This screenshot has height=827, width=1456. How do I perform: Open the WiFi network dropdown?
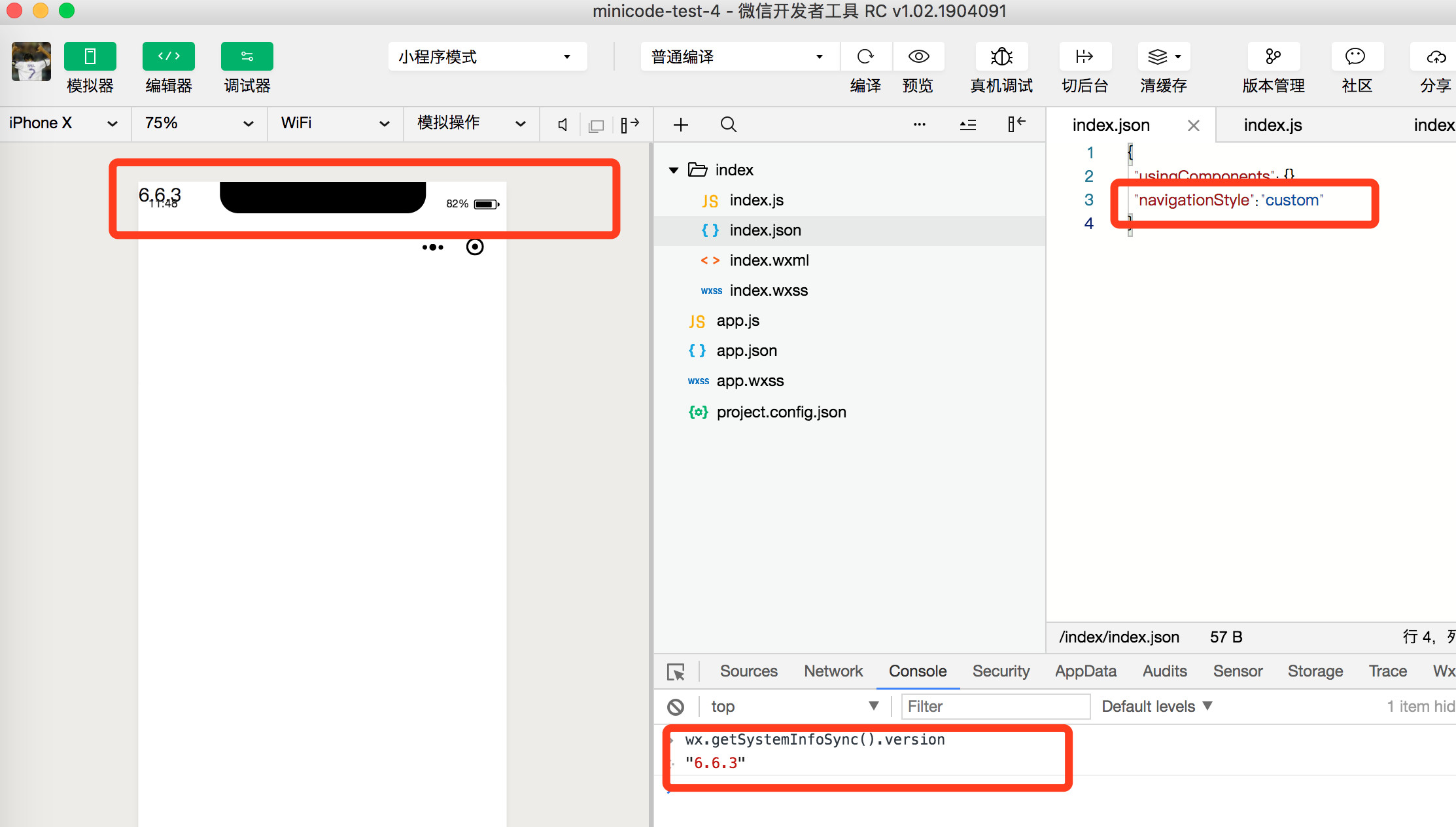335,123
